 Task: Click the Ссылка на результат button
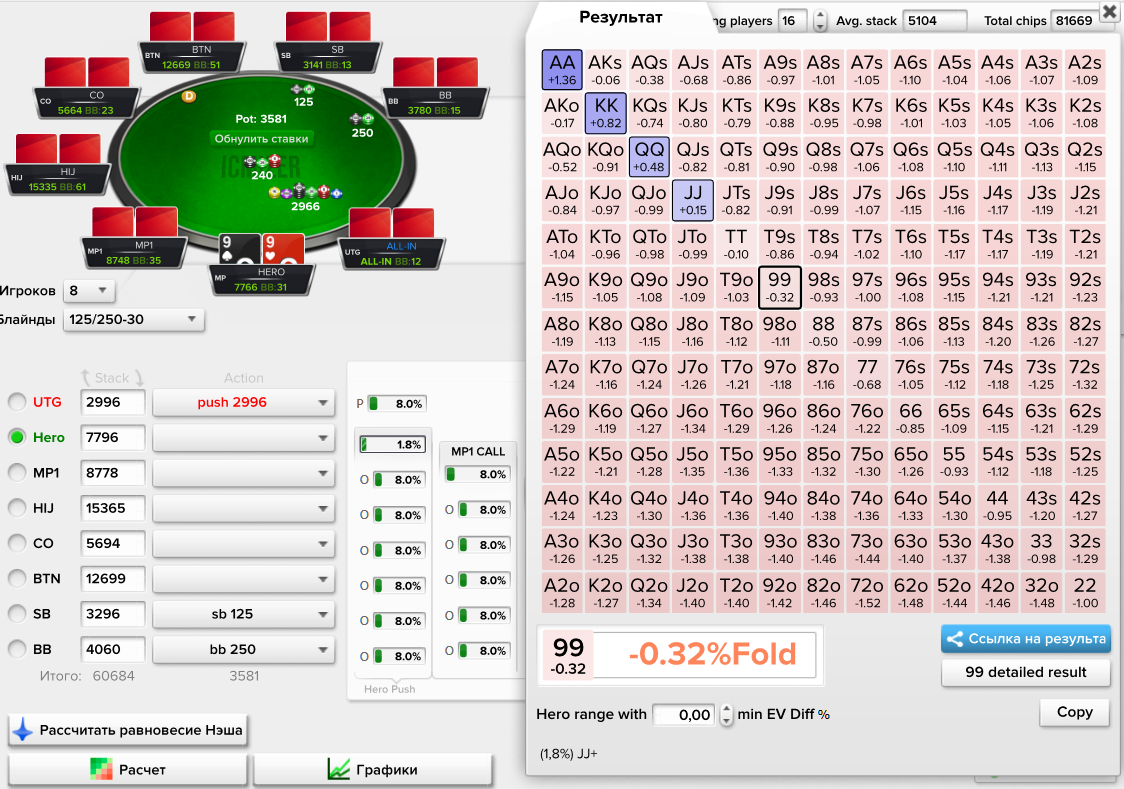[1026, 639]
